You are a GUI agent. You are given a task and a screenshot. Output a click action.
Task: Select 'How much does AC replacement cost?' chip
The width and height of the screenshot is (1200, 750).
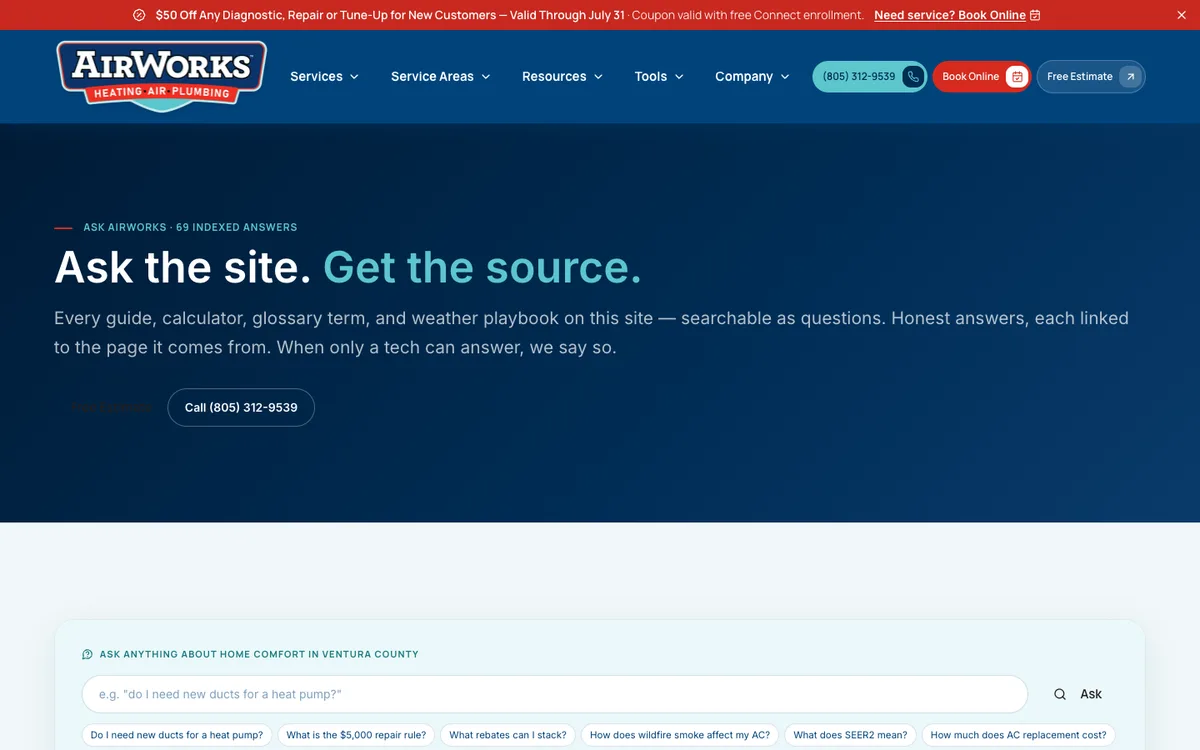[x=1018, y=735]
